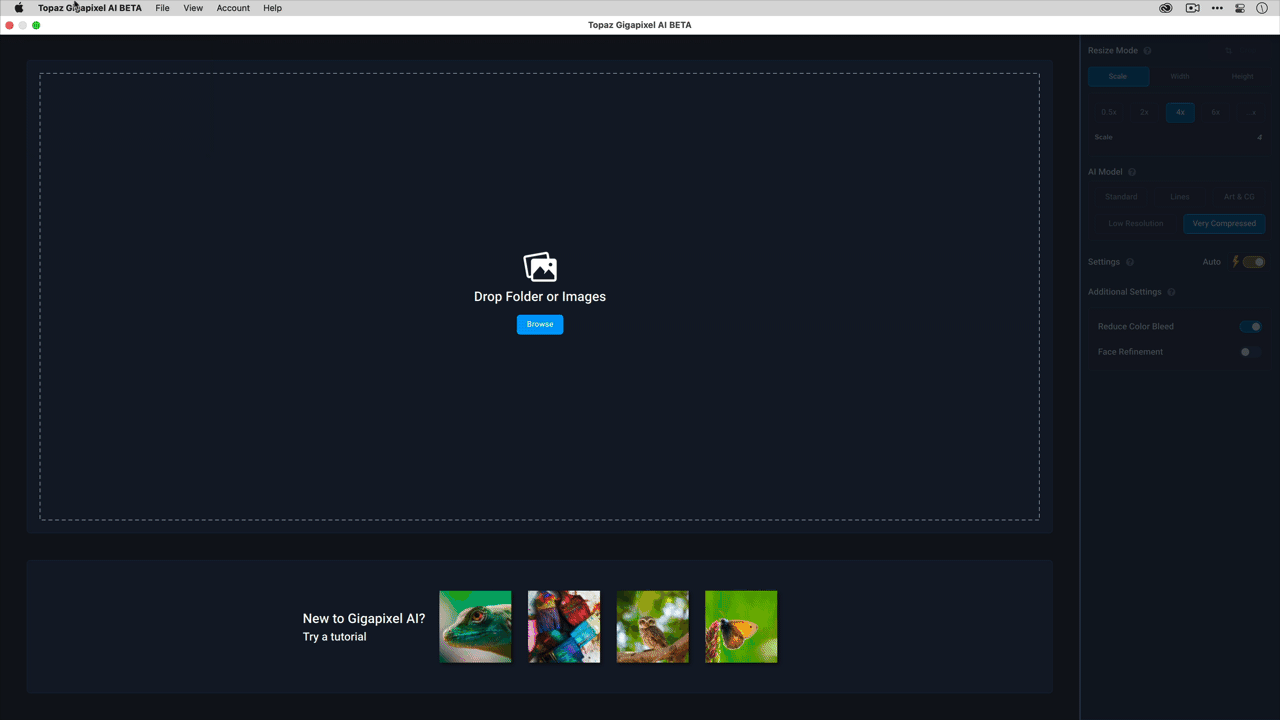Viewport: 1280px width, 720px height.
Task: Click the screen recording menu bar icon
Action: click(x=1192, y=8)
